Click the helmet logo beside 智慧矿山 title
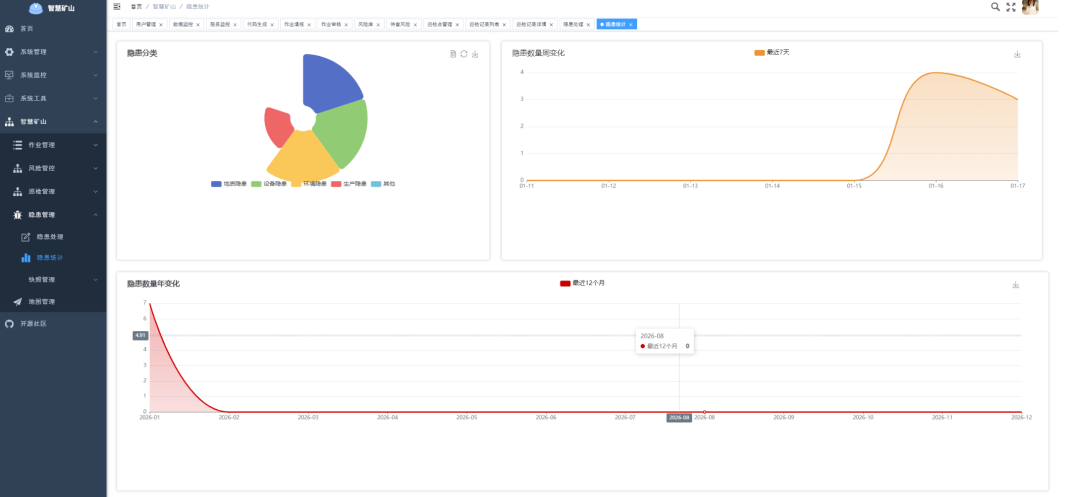 [x=37, y=8]
